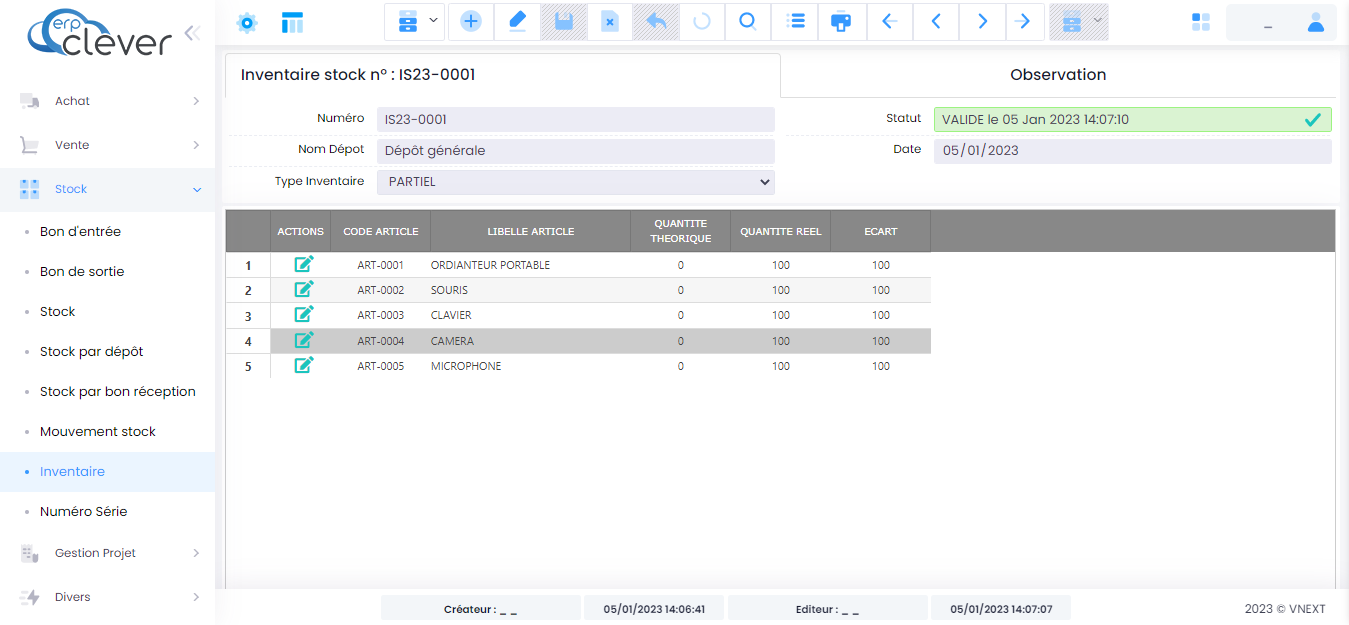Click the save diskette icon
This screenshot has height=625, width=1349.
(564, 21)
